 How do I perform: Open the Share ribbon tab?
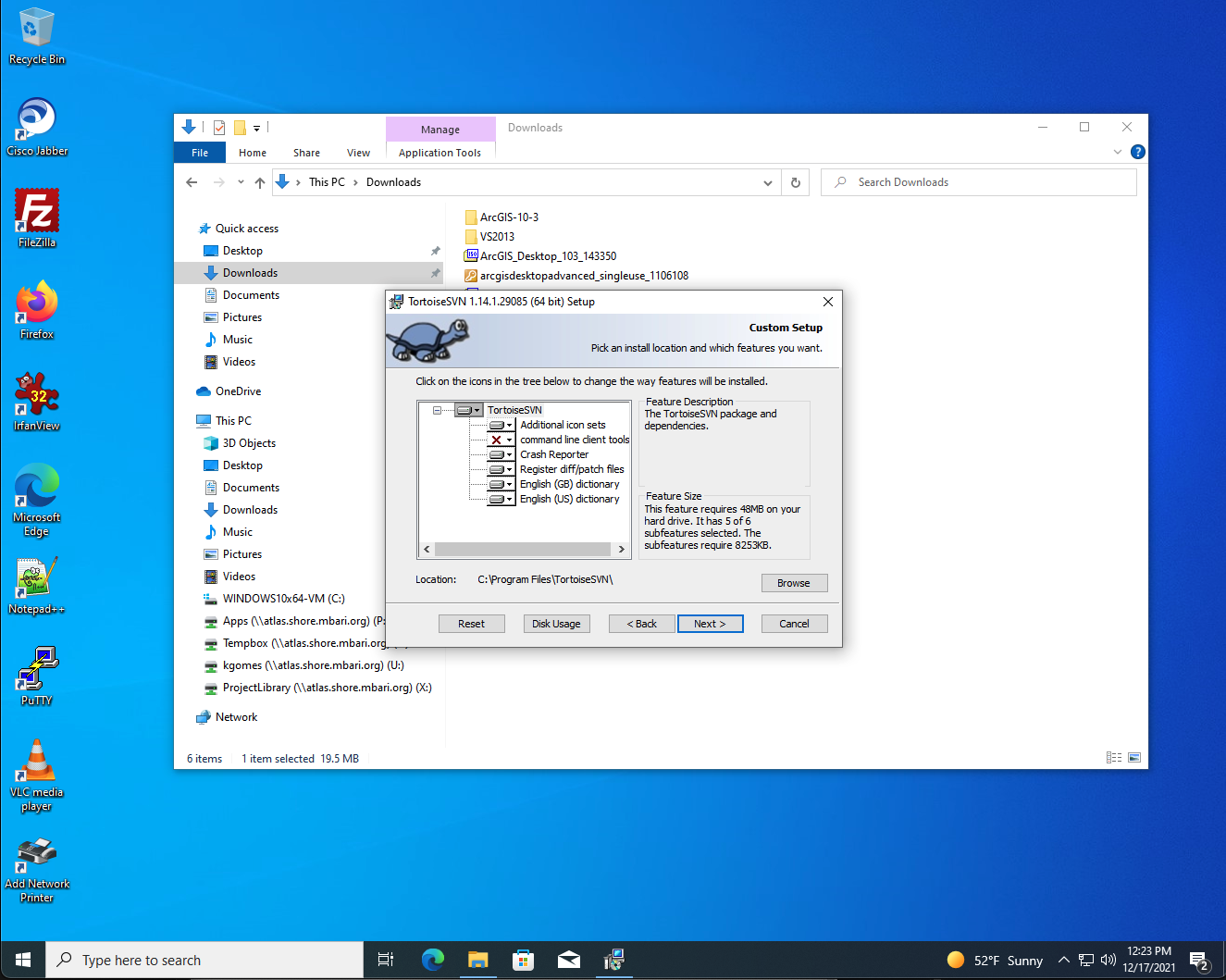click(x=306, y=153)
